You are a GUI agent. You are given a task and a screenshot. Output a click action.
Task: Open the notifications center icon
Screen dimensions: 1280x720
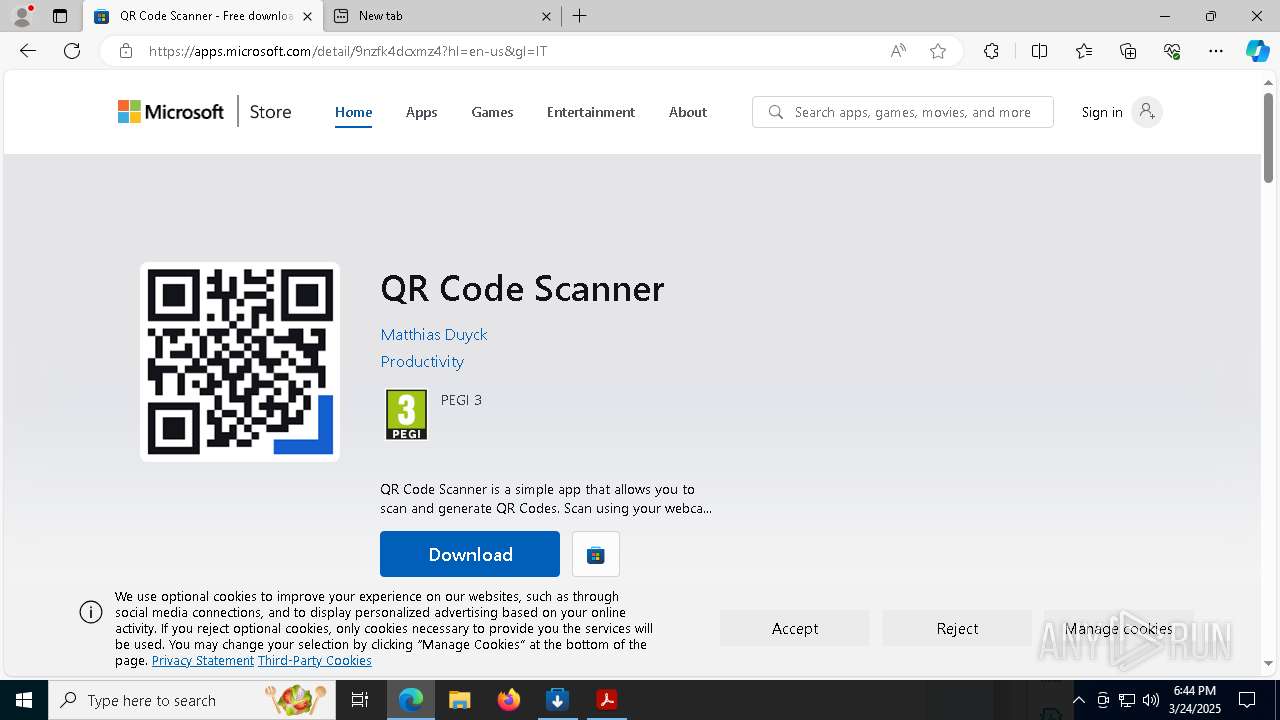point(1247,700)
